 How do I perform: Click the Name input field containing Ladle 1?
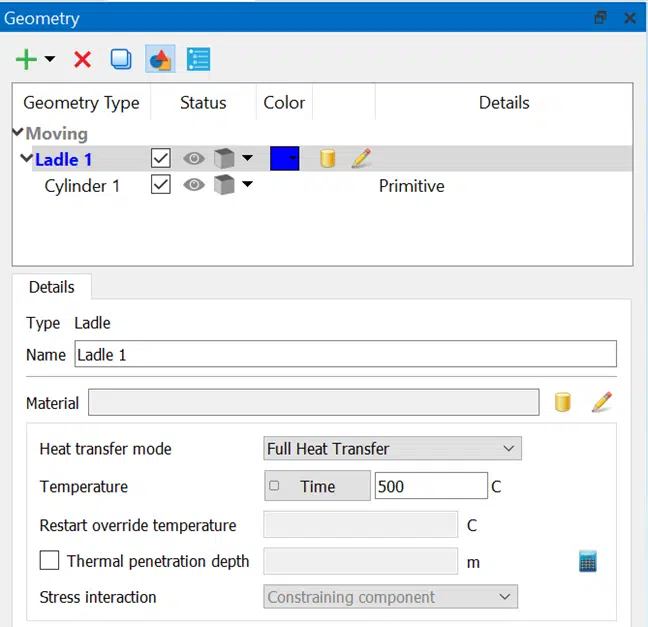pyautogui.click(x=345, y=354)
